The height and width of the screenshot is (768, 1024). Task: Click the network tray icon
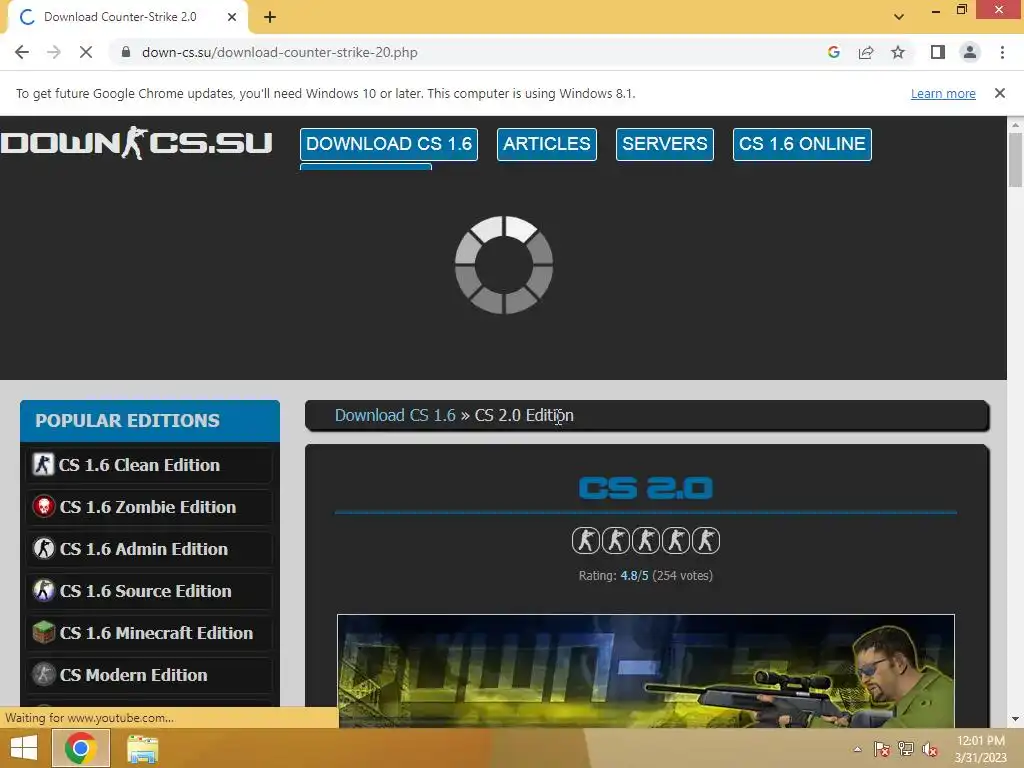(906, 749)
